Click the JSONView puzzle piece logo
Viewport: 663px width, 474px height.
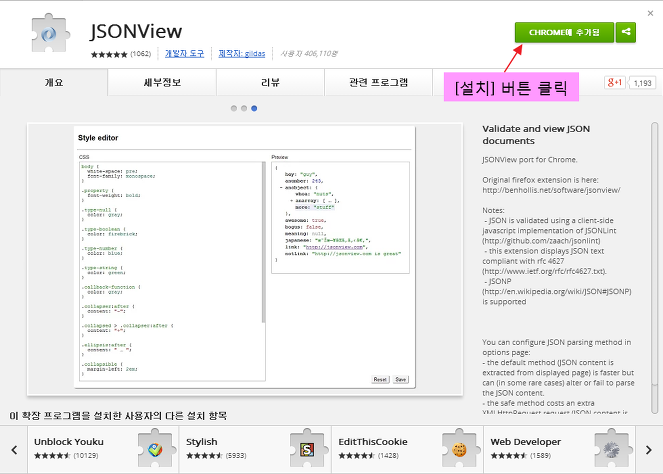coord(50,33)
